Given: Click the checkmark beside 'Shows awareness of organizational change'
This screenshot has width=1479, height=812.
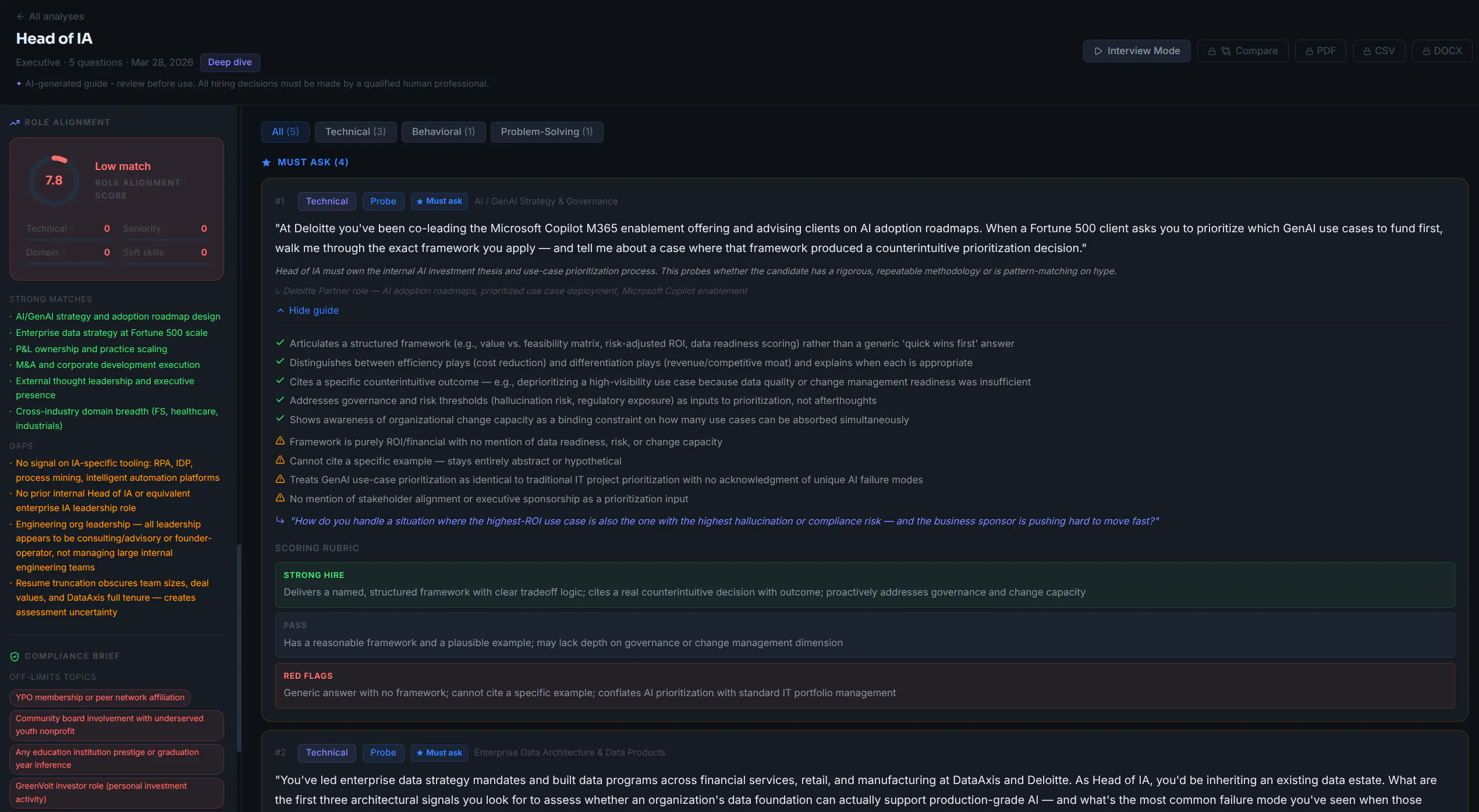Looking at the screenshot, I should (280, 419).
